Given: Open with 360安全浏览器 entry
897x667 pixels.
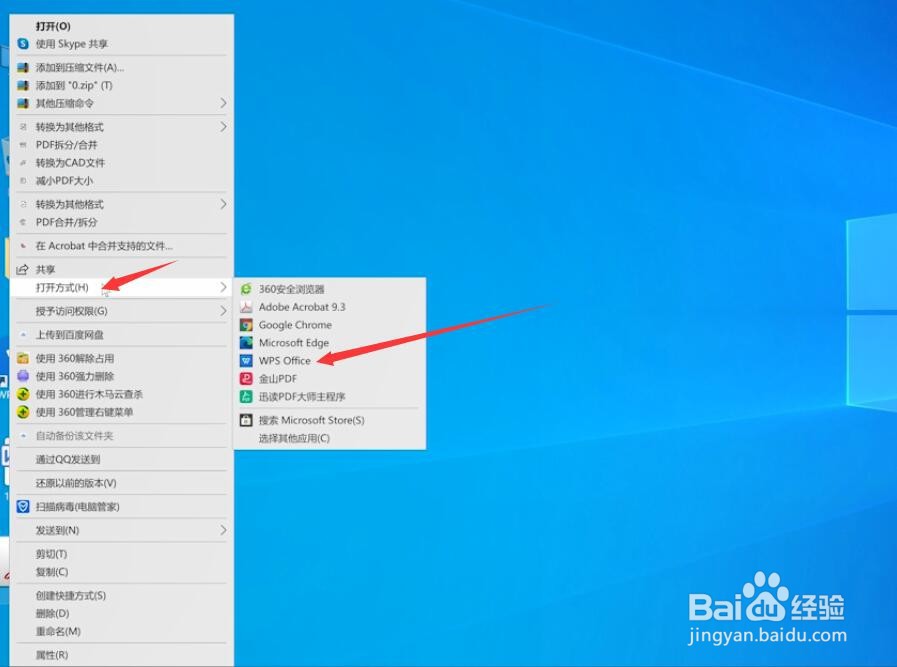Looking at the screenshot, I should click(x=330, y=289).
